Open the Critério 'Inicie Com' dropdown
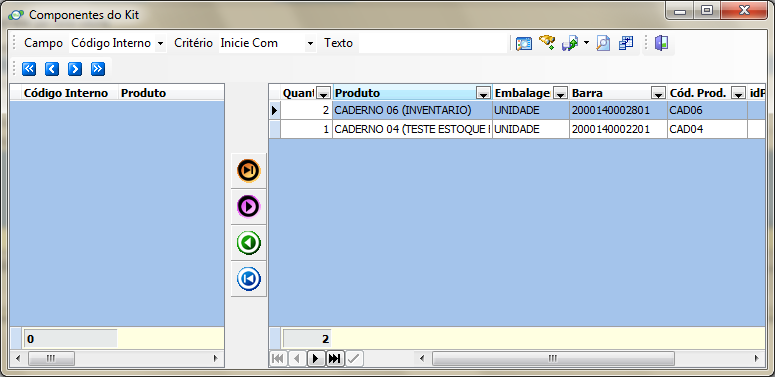This screenshot has width=782, height=384. click(x=310, y=43)
